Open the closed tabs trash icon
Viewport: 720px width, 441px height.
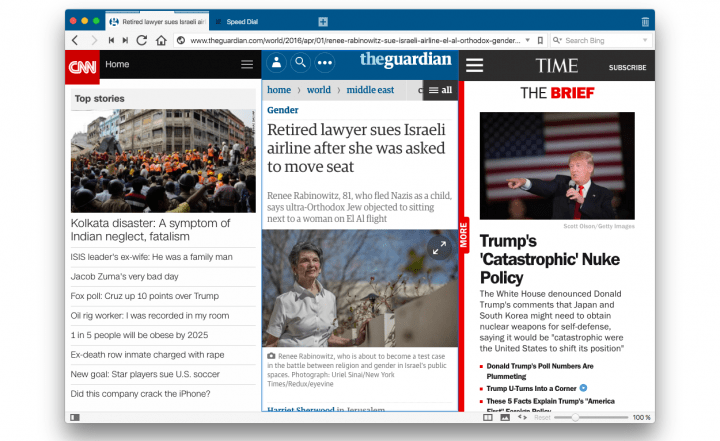pos(645,22)
